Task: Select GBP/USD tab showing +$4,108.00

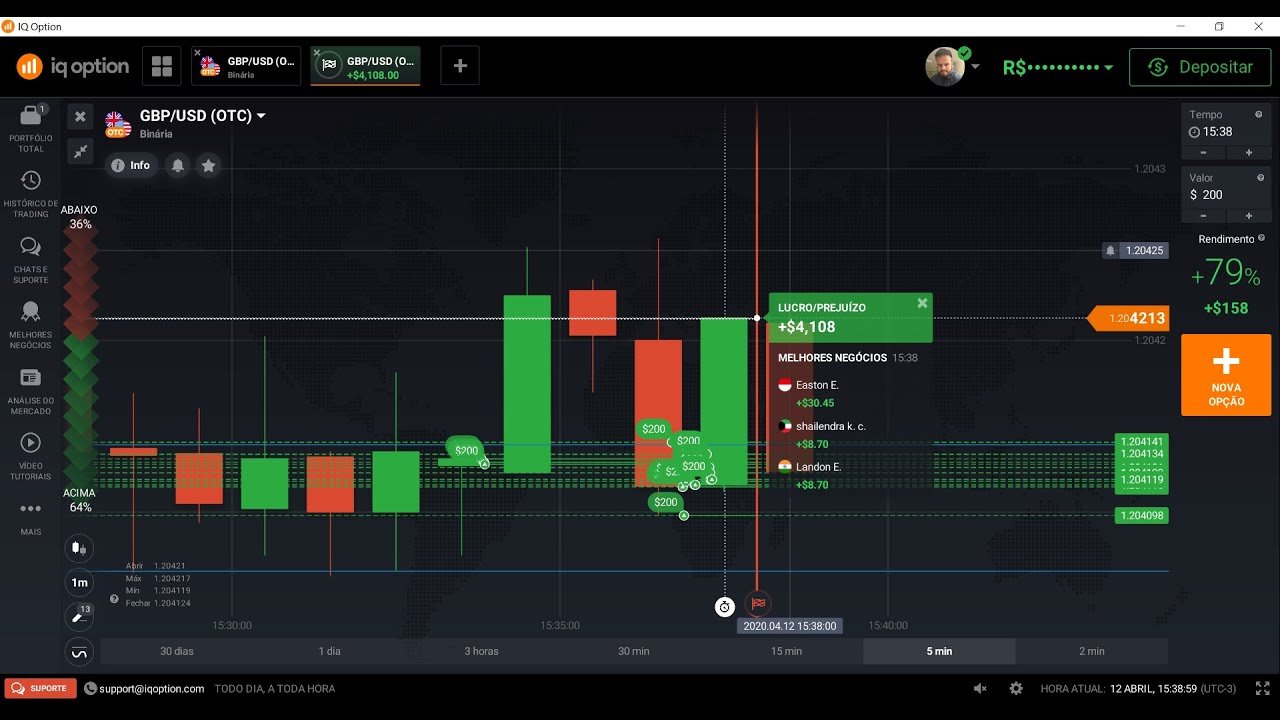Action: [365, 67]
